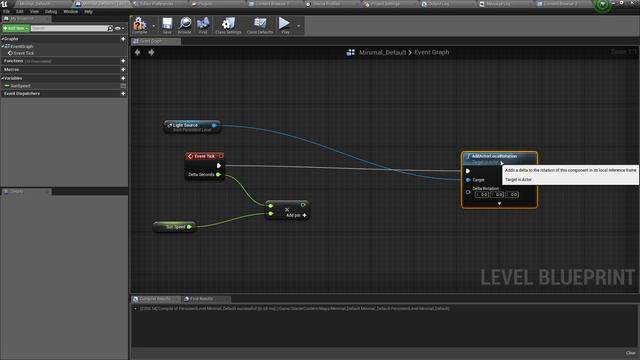Open the File menu
This screenshot has height=360, width=640.
(x=7, y=11)
